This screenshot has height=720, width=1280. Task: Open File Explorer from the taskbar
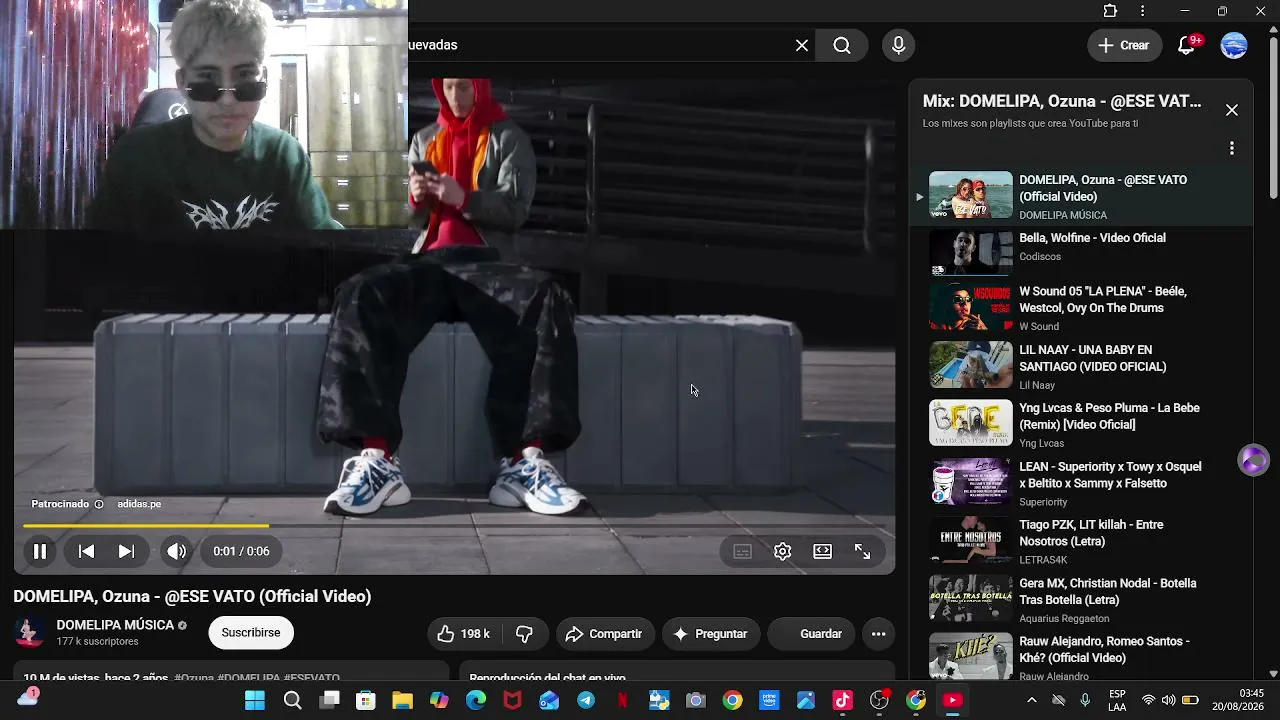(402, 700)
